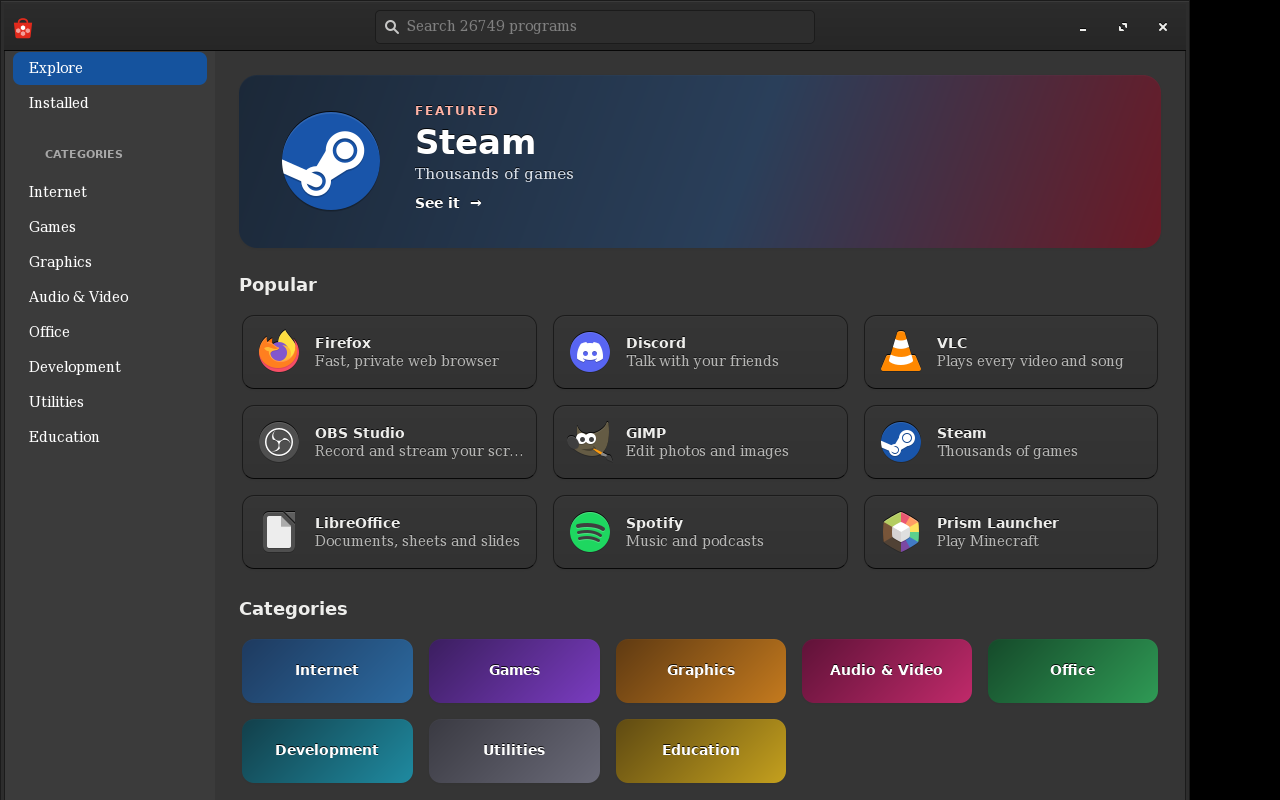
Task: Click the Firefox flame icon
Action: 279,352
